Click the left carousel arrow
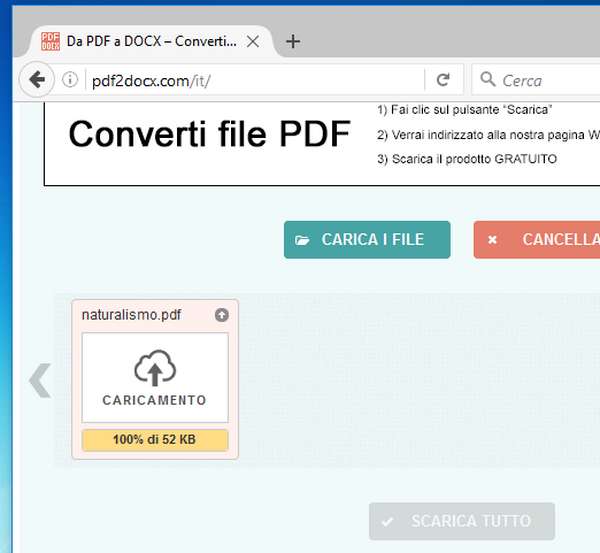Image resolution: width=600 pixels, height=553 pixels. coord(40,380)
